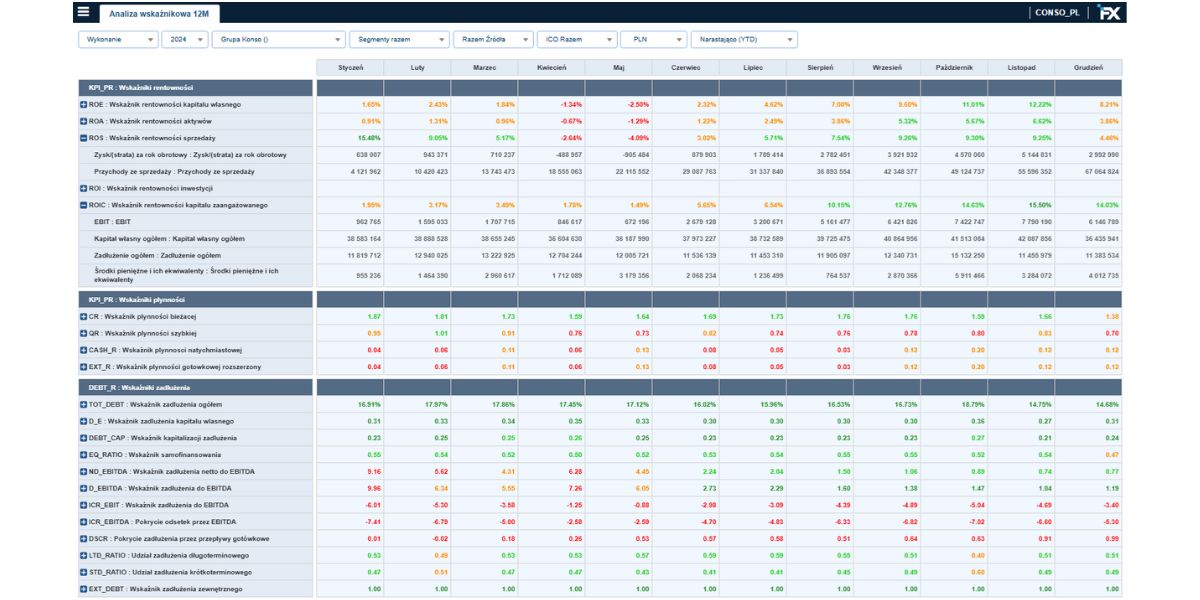Click ROE April value -1.34%
Viewport: 1200px width, 600px height.
(x=570, y=104)
